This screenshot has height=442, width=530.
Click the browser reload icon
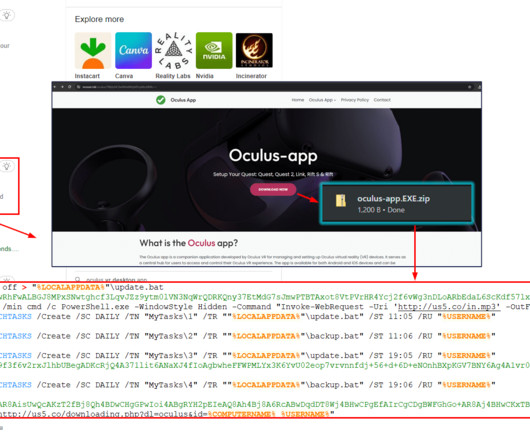tap(70, 87)
